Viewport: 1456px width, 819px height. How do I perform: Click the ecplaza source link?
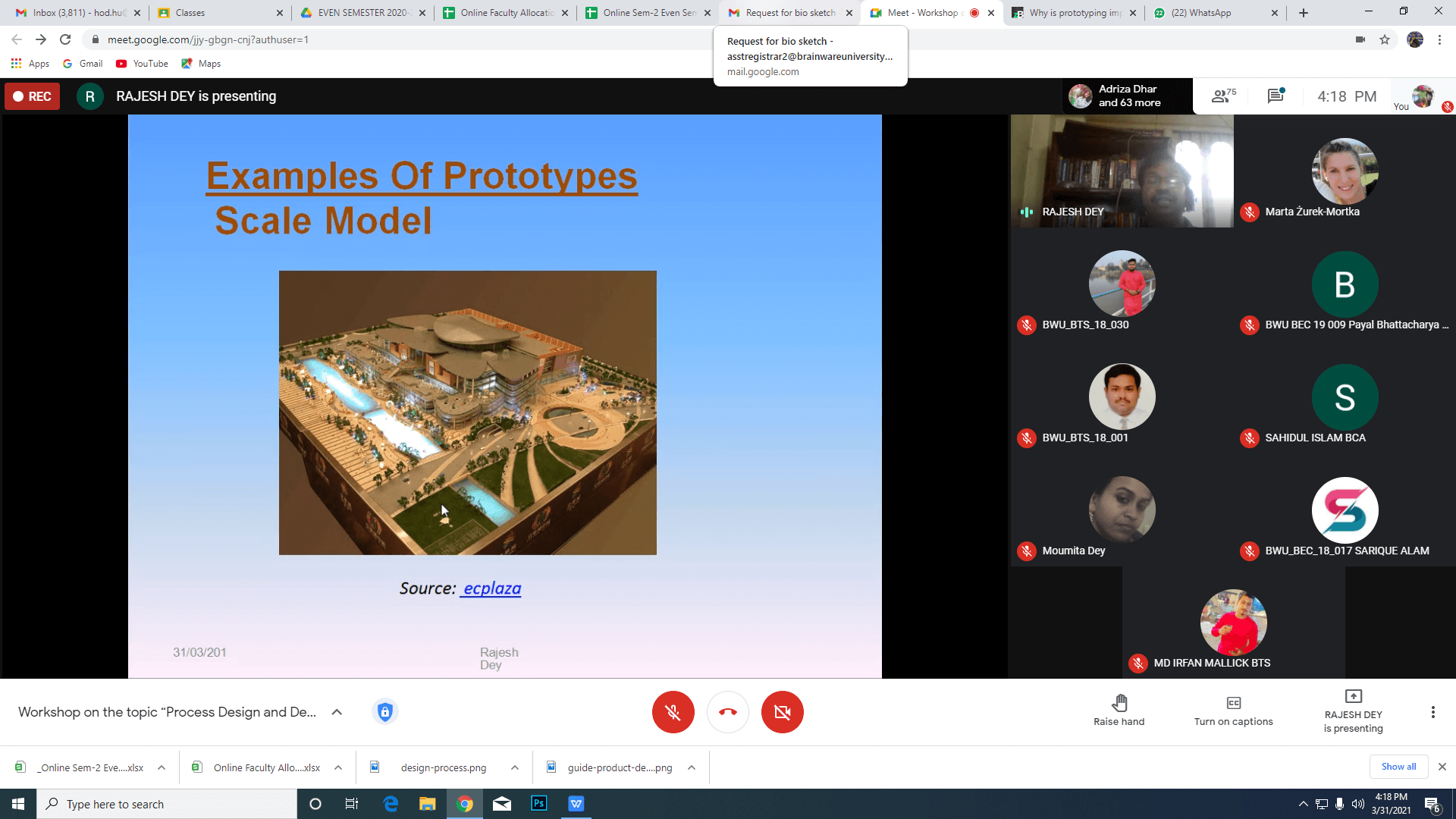492,588
